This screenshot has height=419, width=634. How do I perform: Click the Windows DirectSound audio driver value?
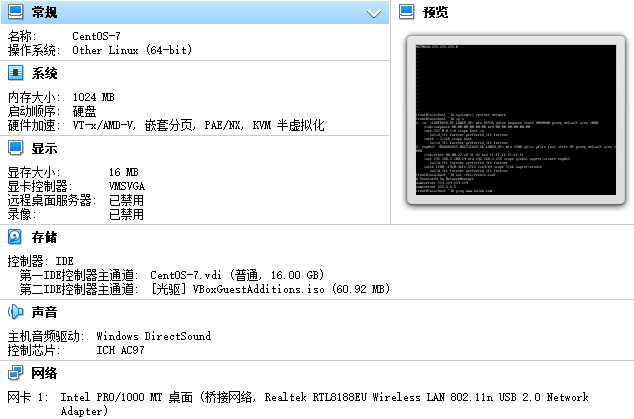[x=153, y=336]
